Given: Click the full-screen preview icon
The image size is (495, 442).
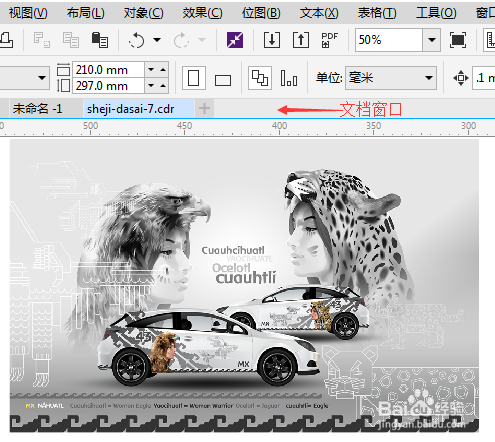Looking at the screenshot, I should 458,40.
